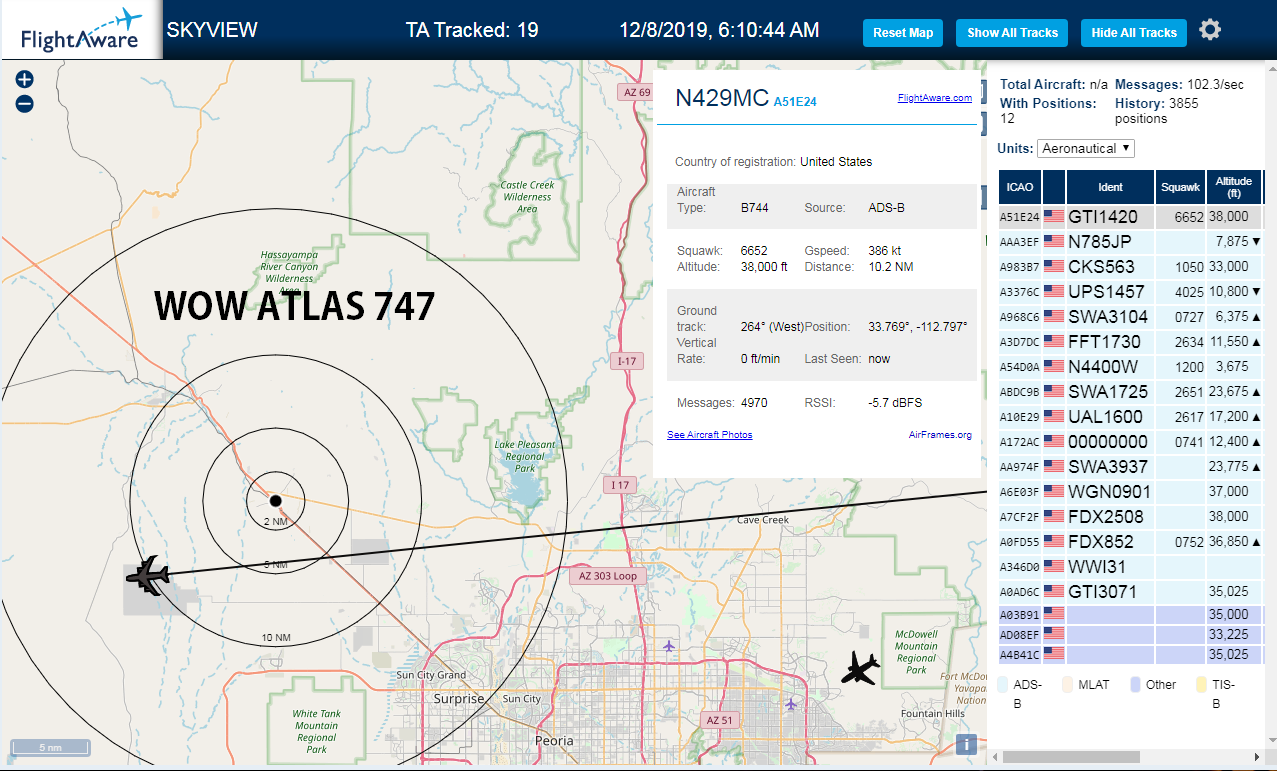Click the Lake Pleasant Regional Park map label
This screenshot has height=771, width=1277.
tap(525, 457)
